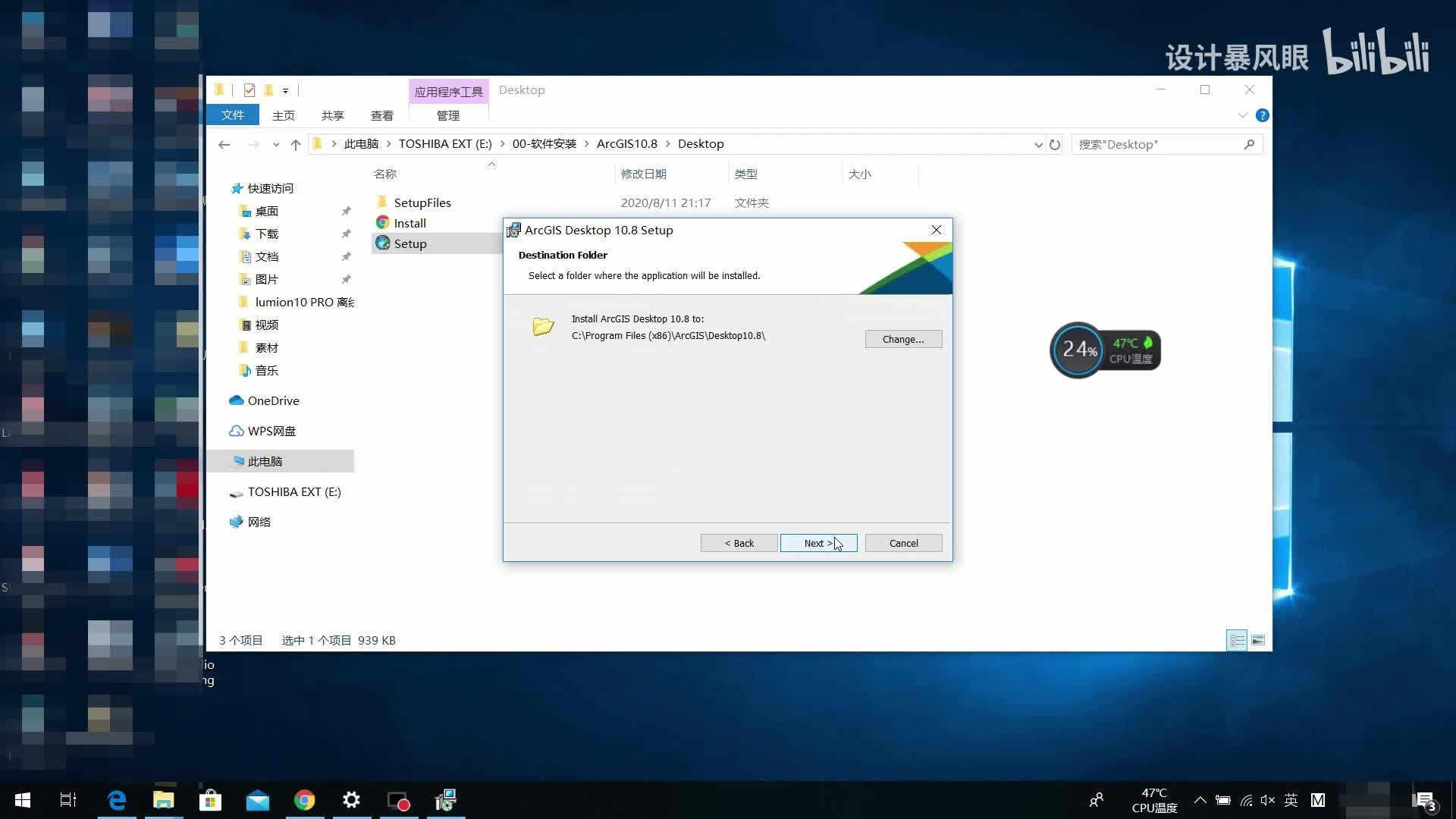Click the quick access new folder icon

click(268, 90)
